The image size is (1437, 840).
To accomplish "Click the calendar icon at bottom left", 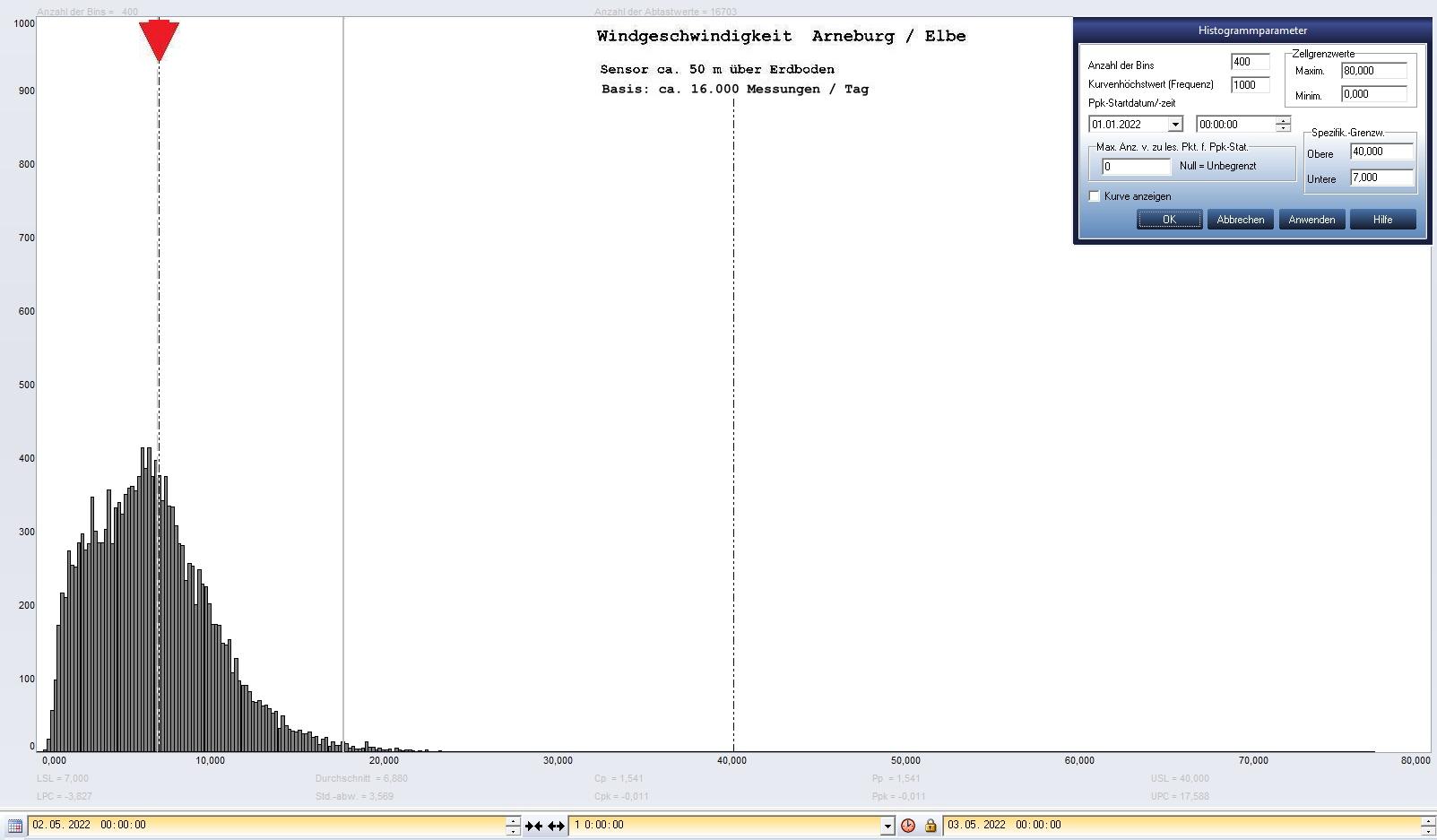I will click(14, 826).
